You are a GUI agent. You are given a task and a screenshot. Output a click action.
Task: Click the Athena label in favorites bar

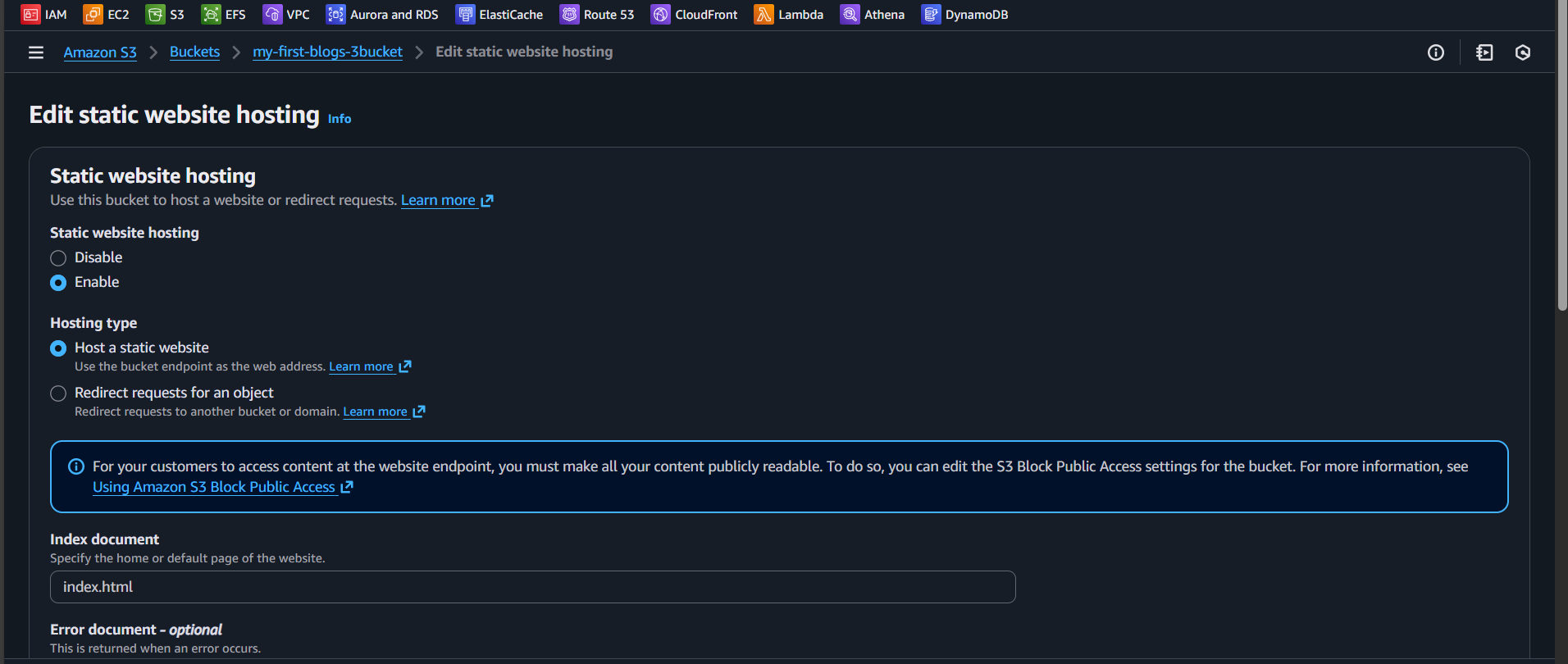(x=884, y=15)
